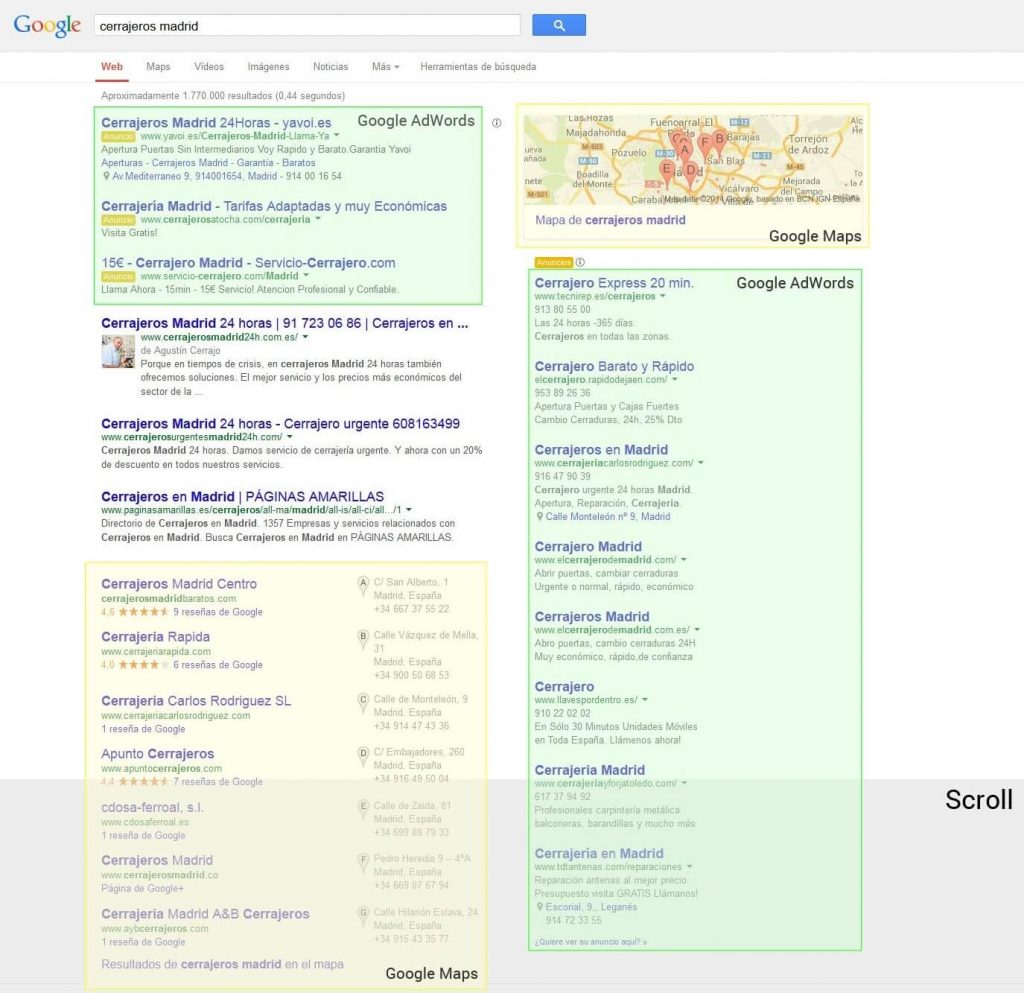Click the map thumbnail of Madrid
Image resolution: width=1024 pixels, height=993 pixels.
pos(692,160)
